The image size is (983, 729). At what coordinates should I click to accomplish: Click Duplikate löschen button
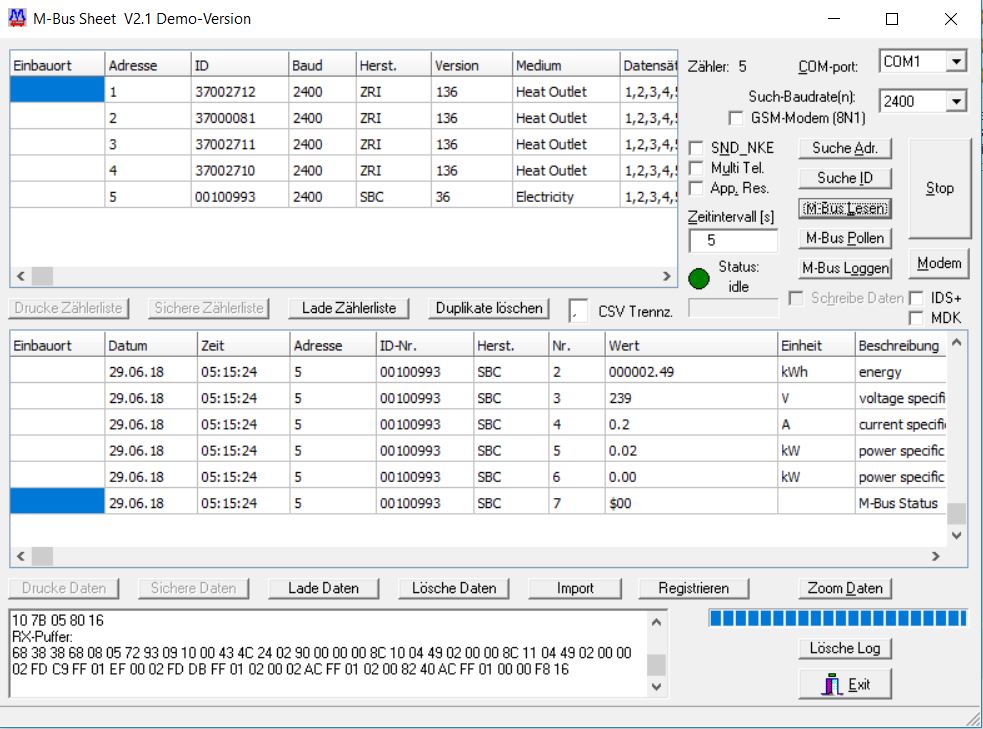[x=489, y=308]
